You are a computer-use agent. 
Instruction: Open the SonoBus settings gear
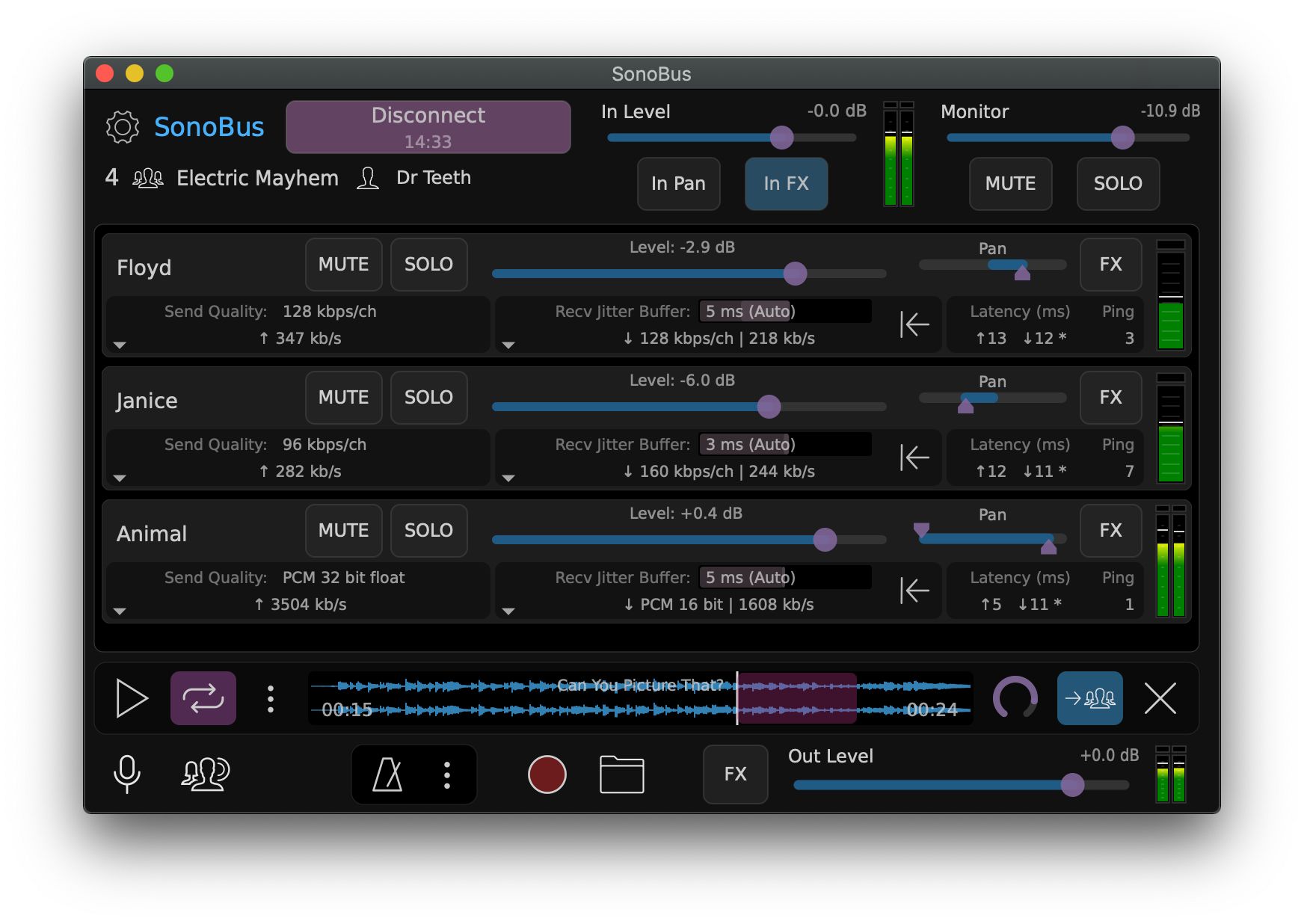tap(123, 126)
